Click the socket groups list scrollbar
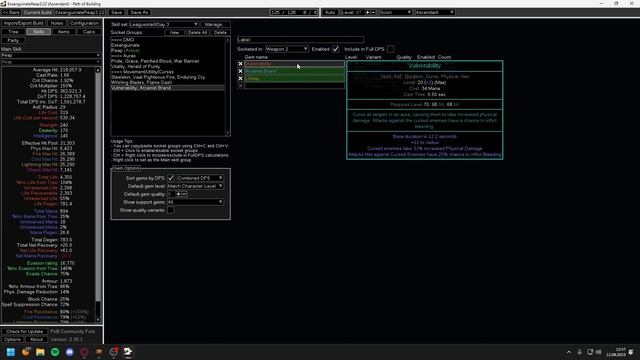 tap(227, 86)
